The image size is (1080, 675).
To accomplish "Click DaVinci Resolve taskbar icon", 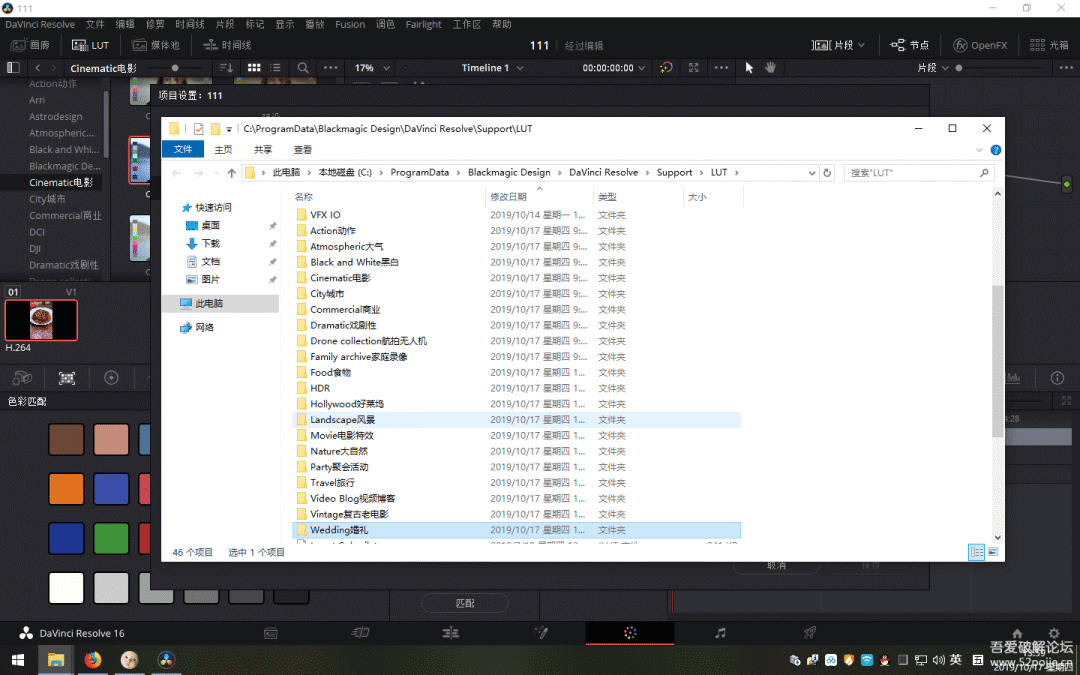I will [x=166, y=660].
